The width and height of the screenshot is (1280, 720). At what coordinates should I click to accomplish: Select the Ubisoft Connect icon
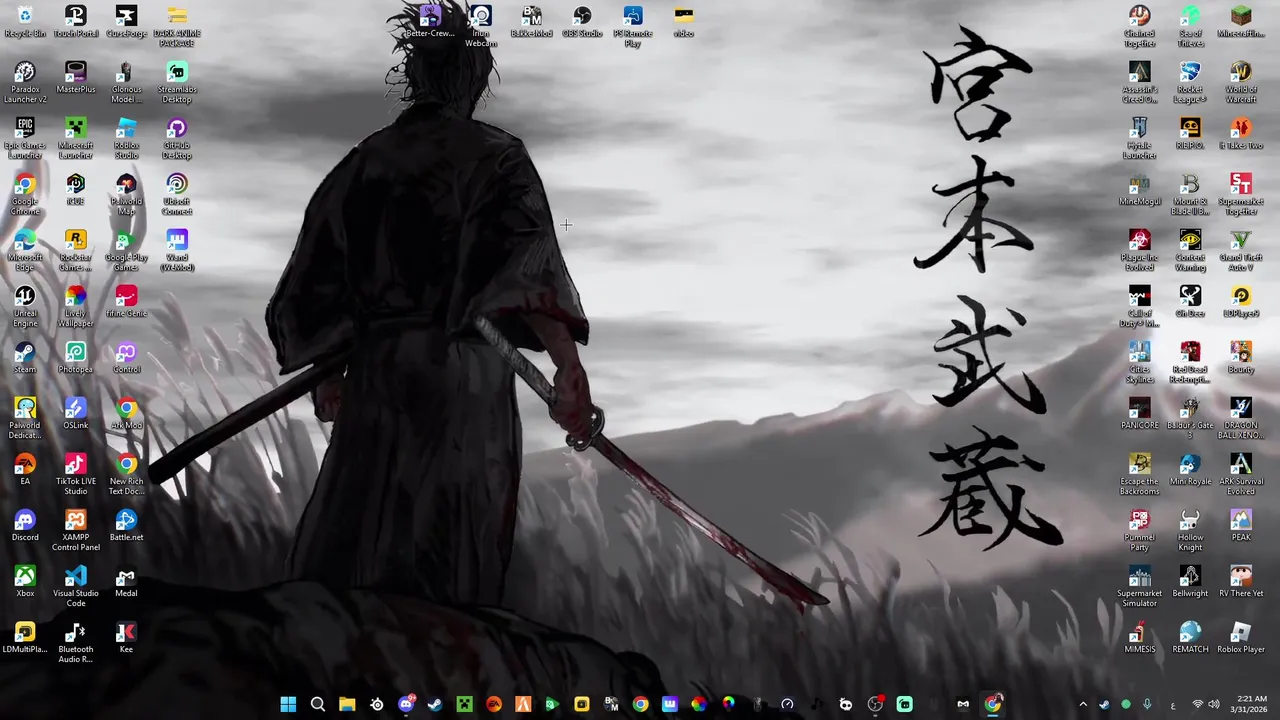tap(177, 194)
